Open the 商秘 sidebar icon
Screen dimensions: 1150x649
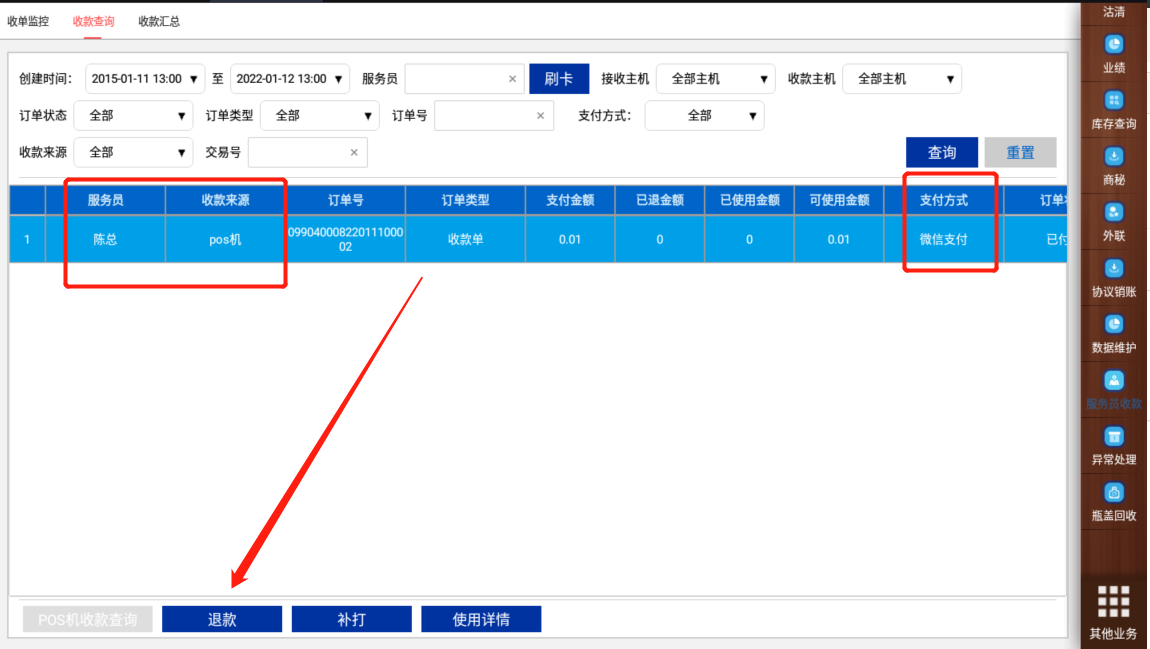(x=1113, y=156)
